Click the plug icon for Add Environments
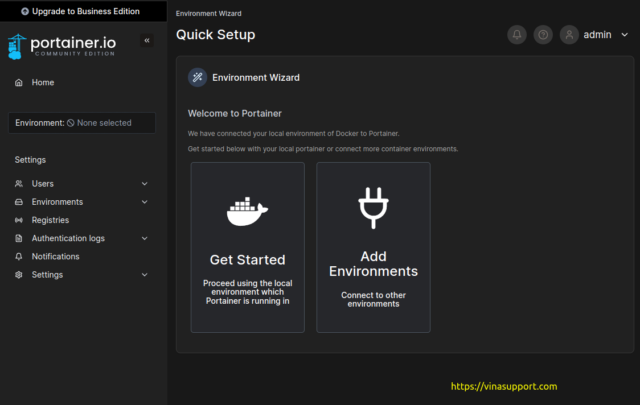 373,209
